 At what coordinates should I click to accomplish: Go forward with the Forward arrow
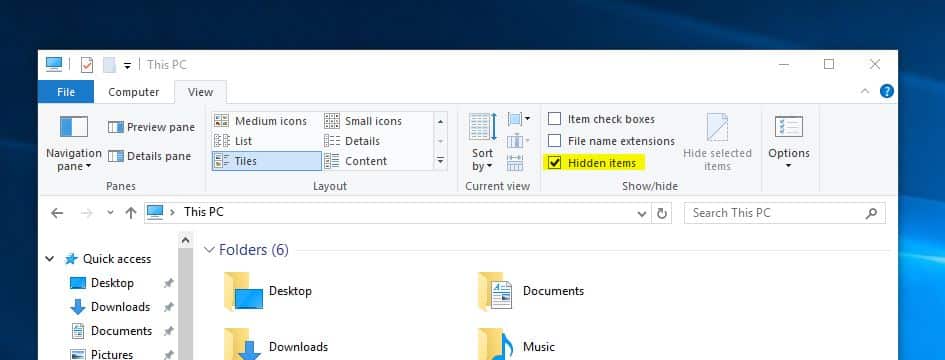[86, 213]
